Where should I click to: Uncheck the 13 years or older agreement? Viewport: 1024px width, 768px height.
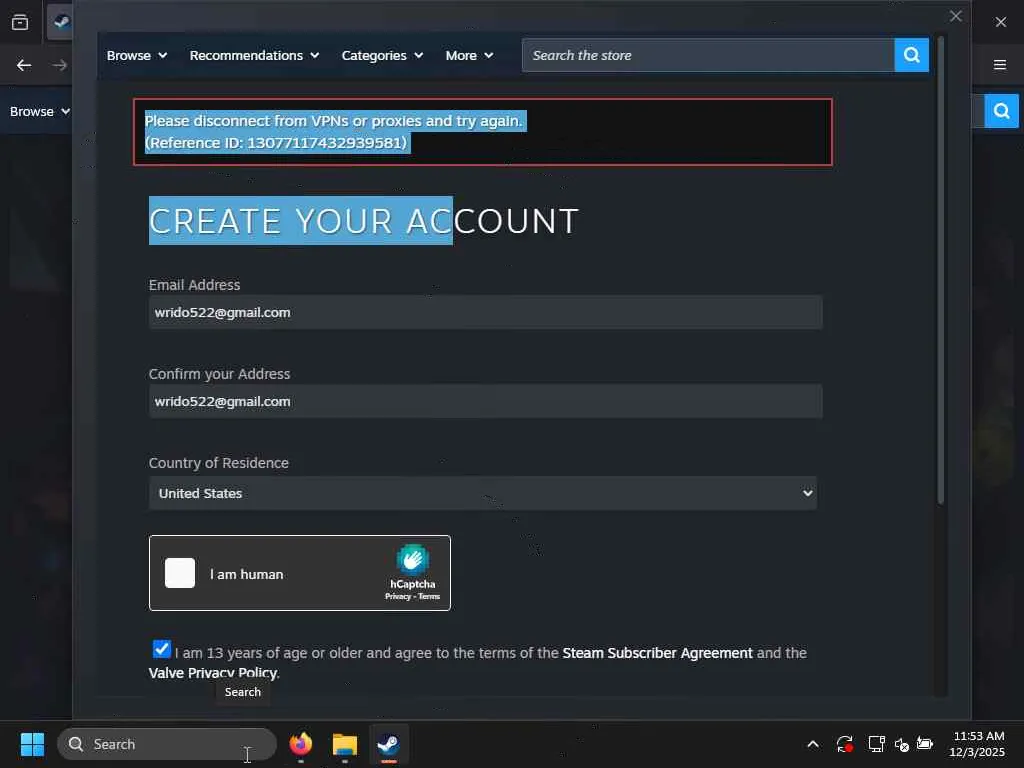(161, 649)
